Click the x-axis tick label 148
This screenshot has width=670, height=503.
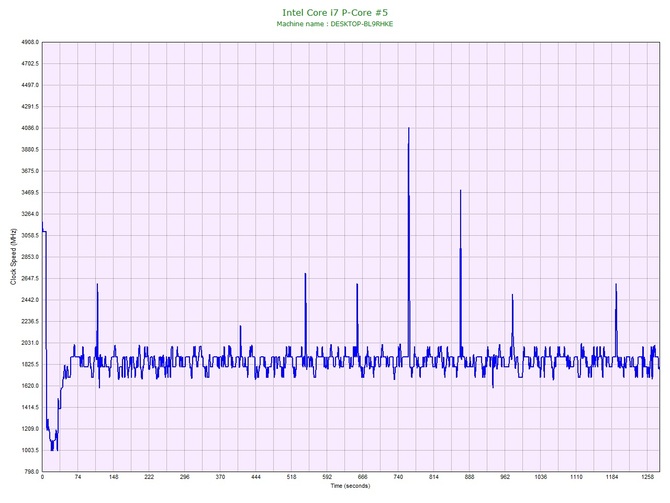pyautogui.click(x=113, y=477)
